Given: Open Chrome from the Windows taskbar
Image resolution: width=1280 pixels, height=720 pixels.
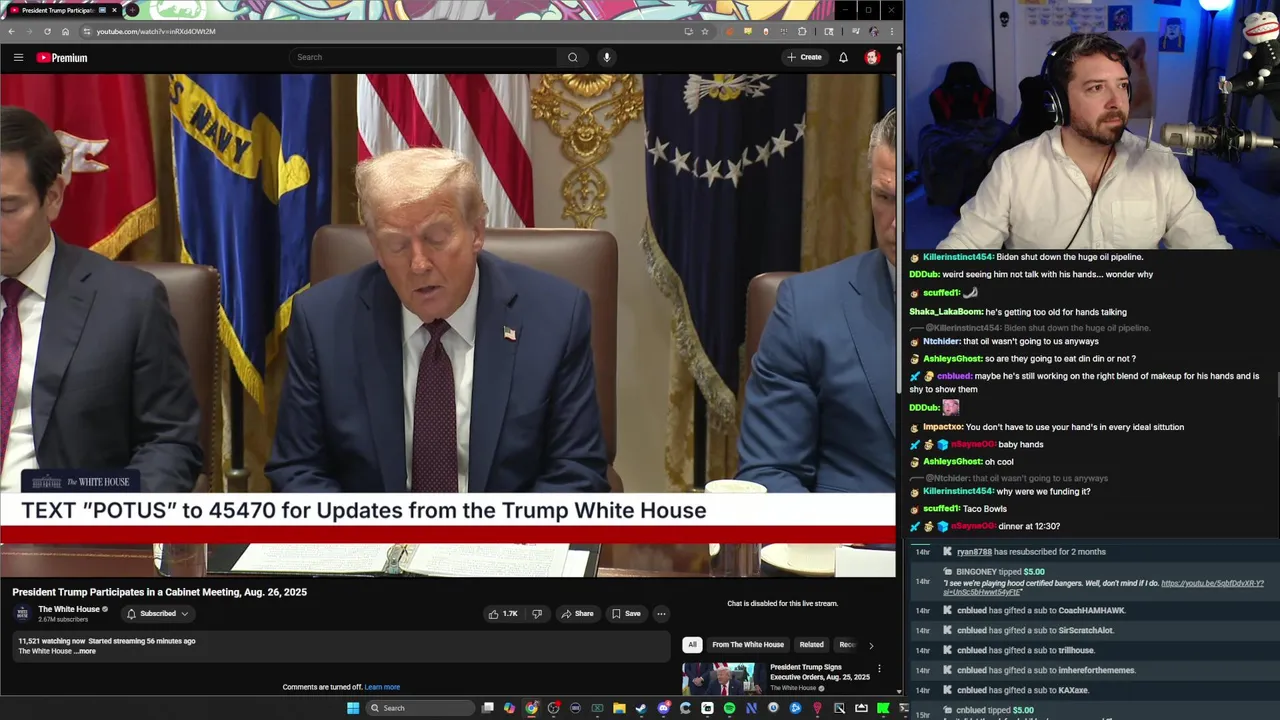Looking at the screenshot, I should (531, 708).
